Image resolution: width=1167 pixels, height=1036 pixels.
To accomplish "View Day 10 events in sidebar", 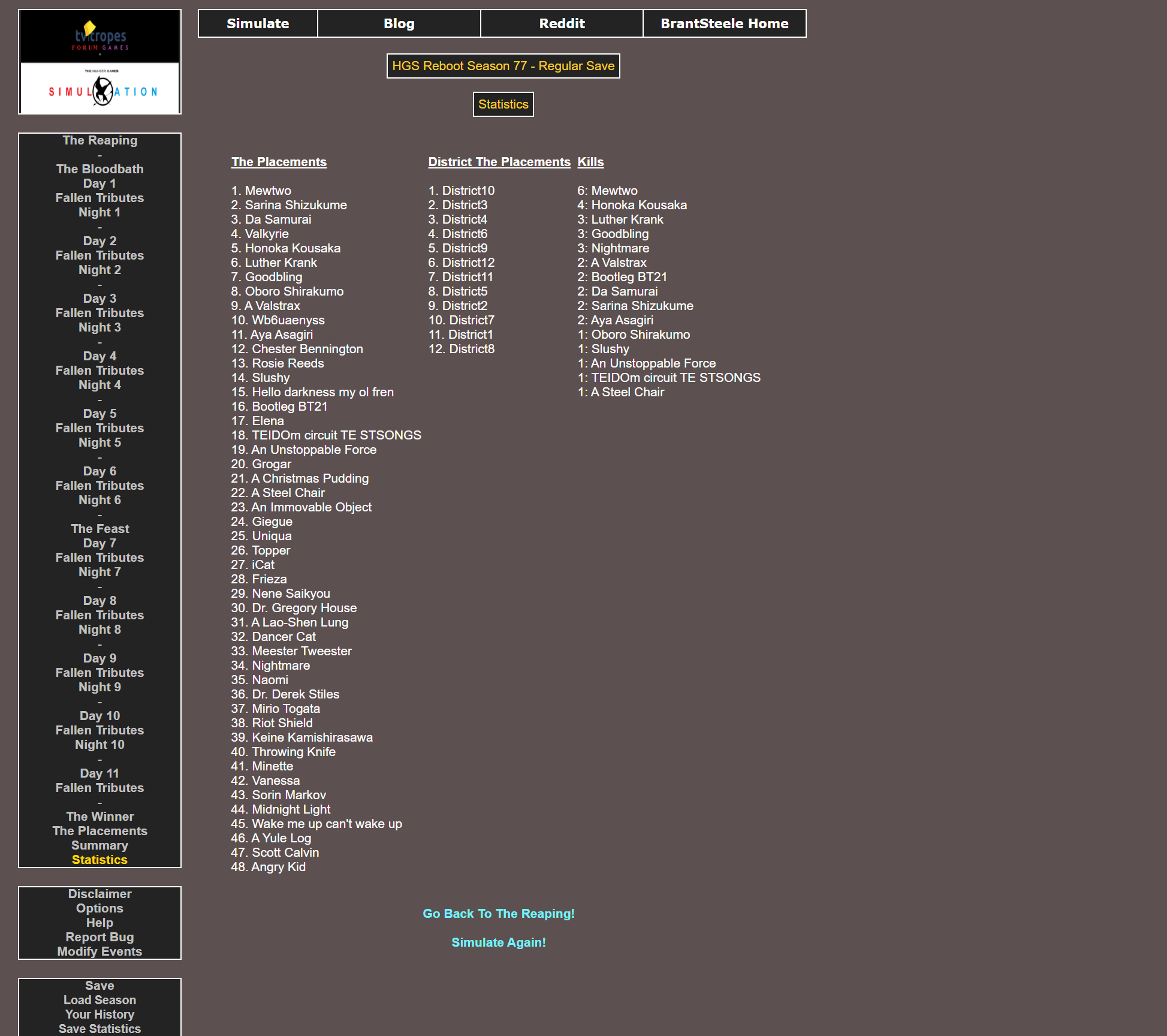I will (x=99, y=716).
